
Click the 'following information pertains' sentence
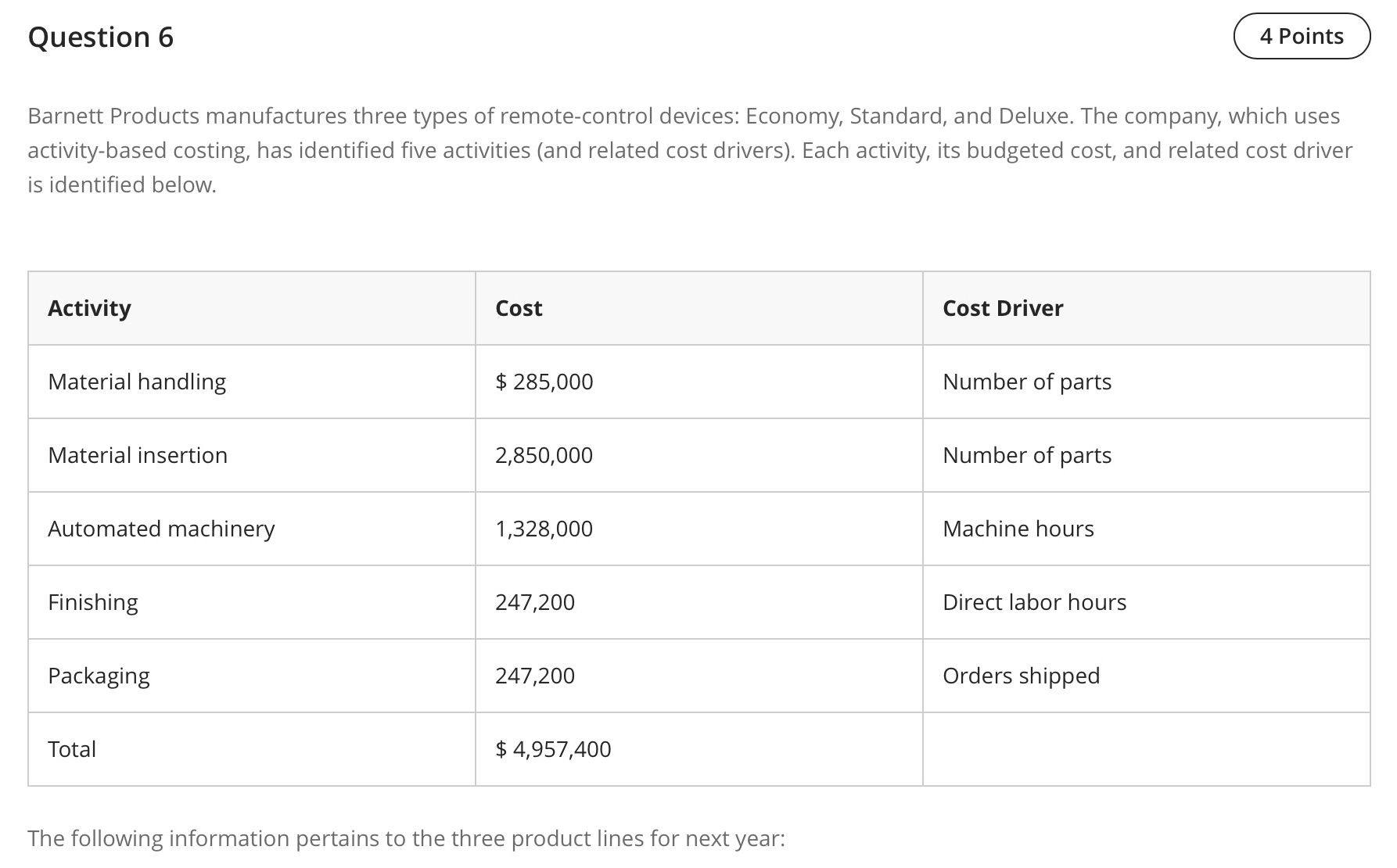(406, 838)
